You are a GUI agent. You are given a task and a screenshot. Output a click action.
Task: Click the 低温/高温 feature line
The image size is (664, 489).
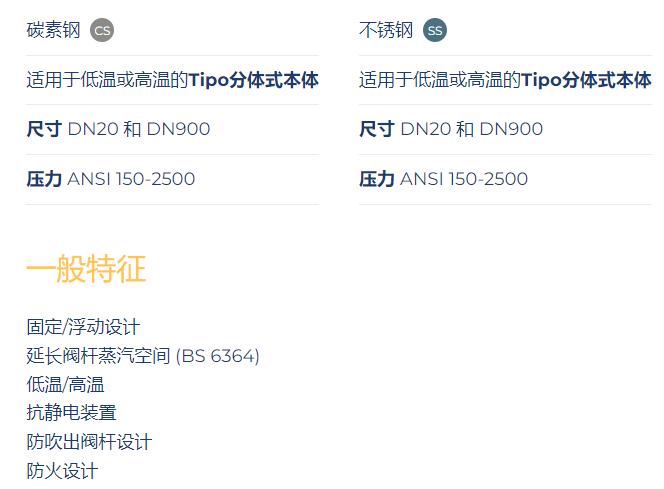[x=65, y=384]
